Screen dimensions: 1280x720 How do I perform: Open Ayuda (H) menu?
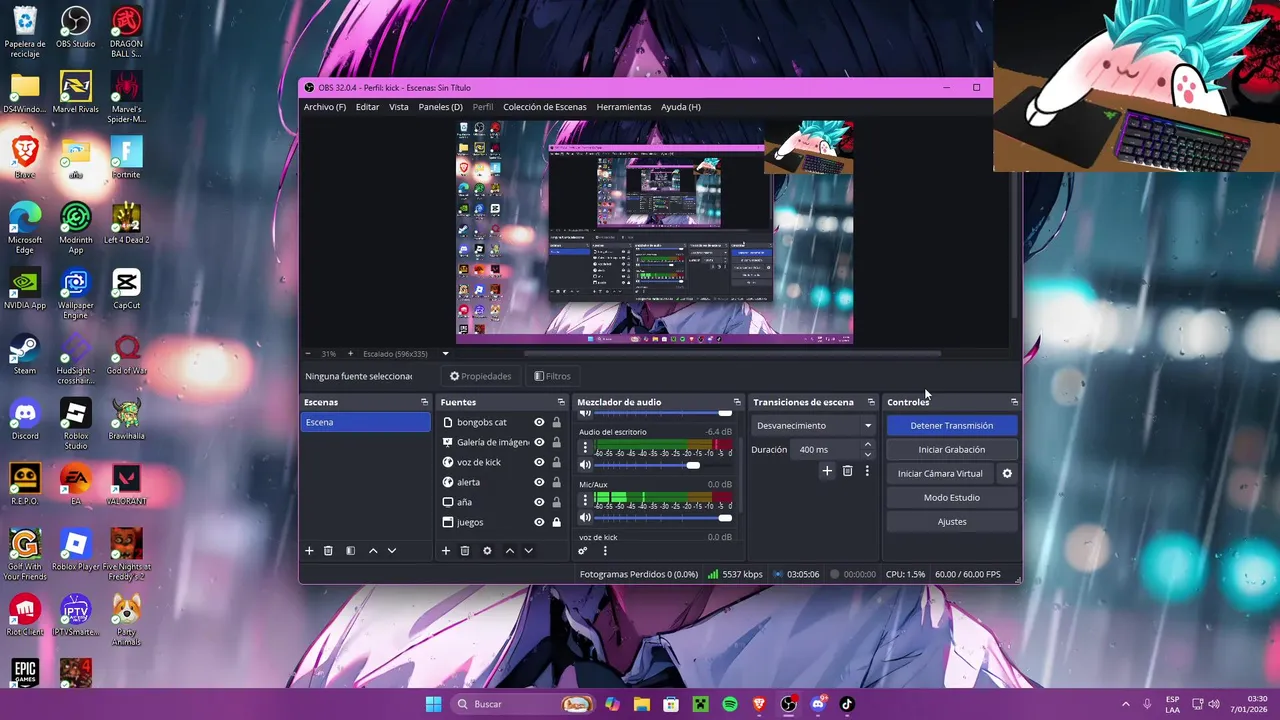(x=681, y=107)
